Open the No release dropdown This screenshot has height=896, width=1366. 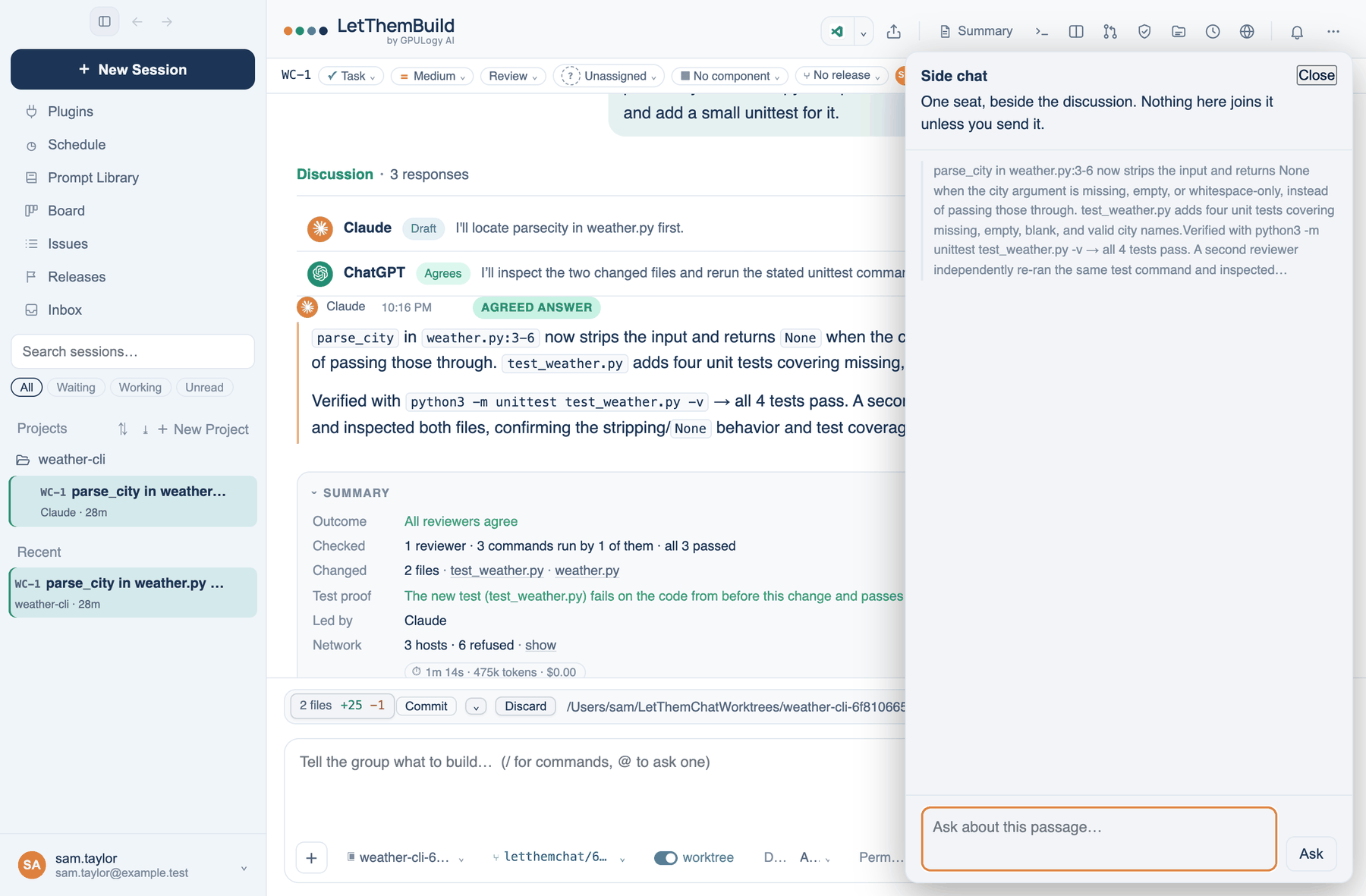[842, 75]
